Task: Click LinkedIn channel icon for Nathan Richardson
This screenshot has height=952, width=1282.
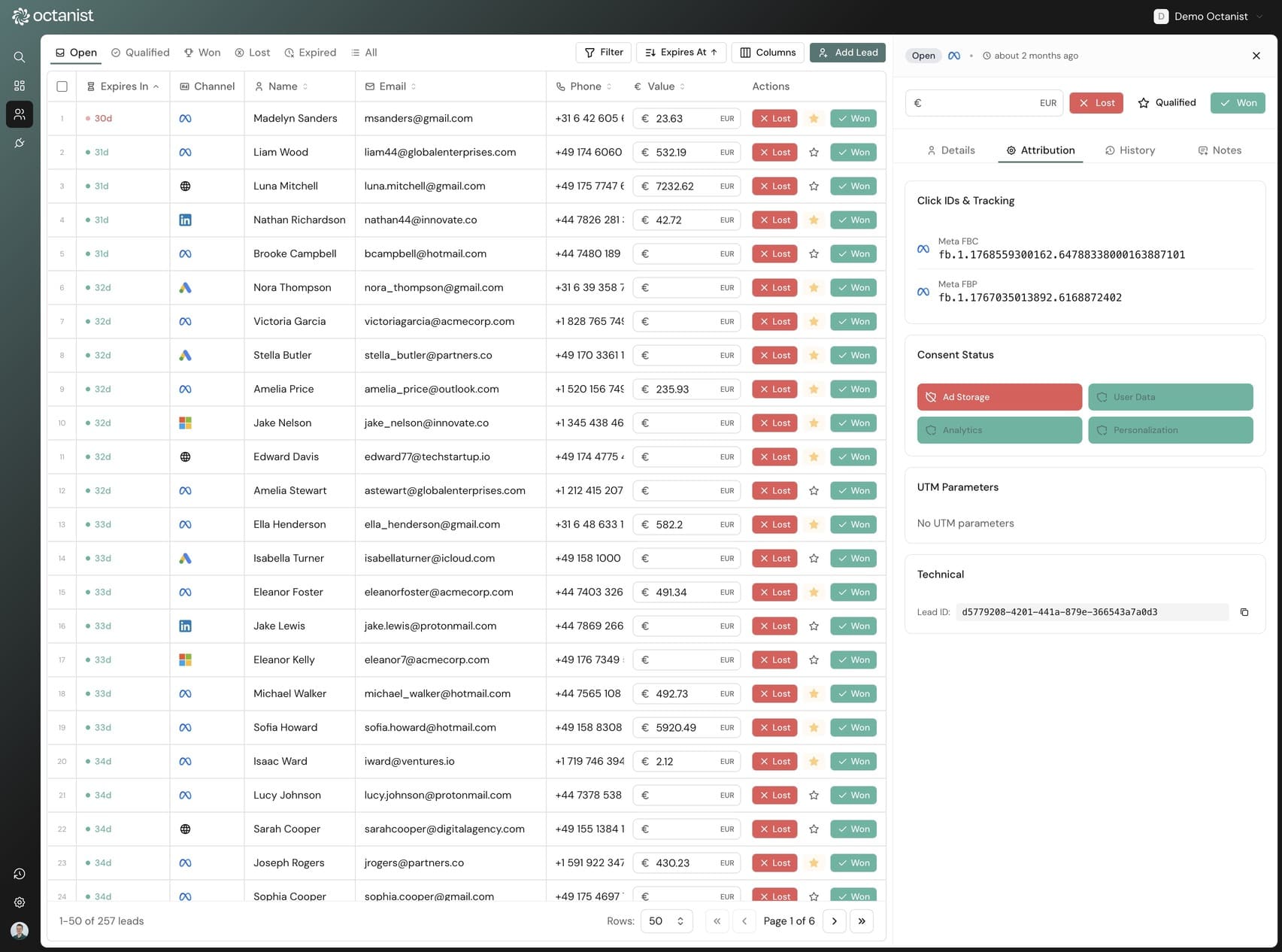Action: 185,220
